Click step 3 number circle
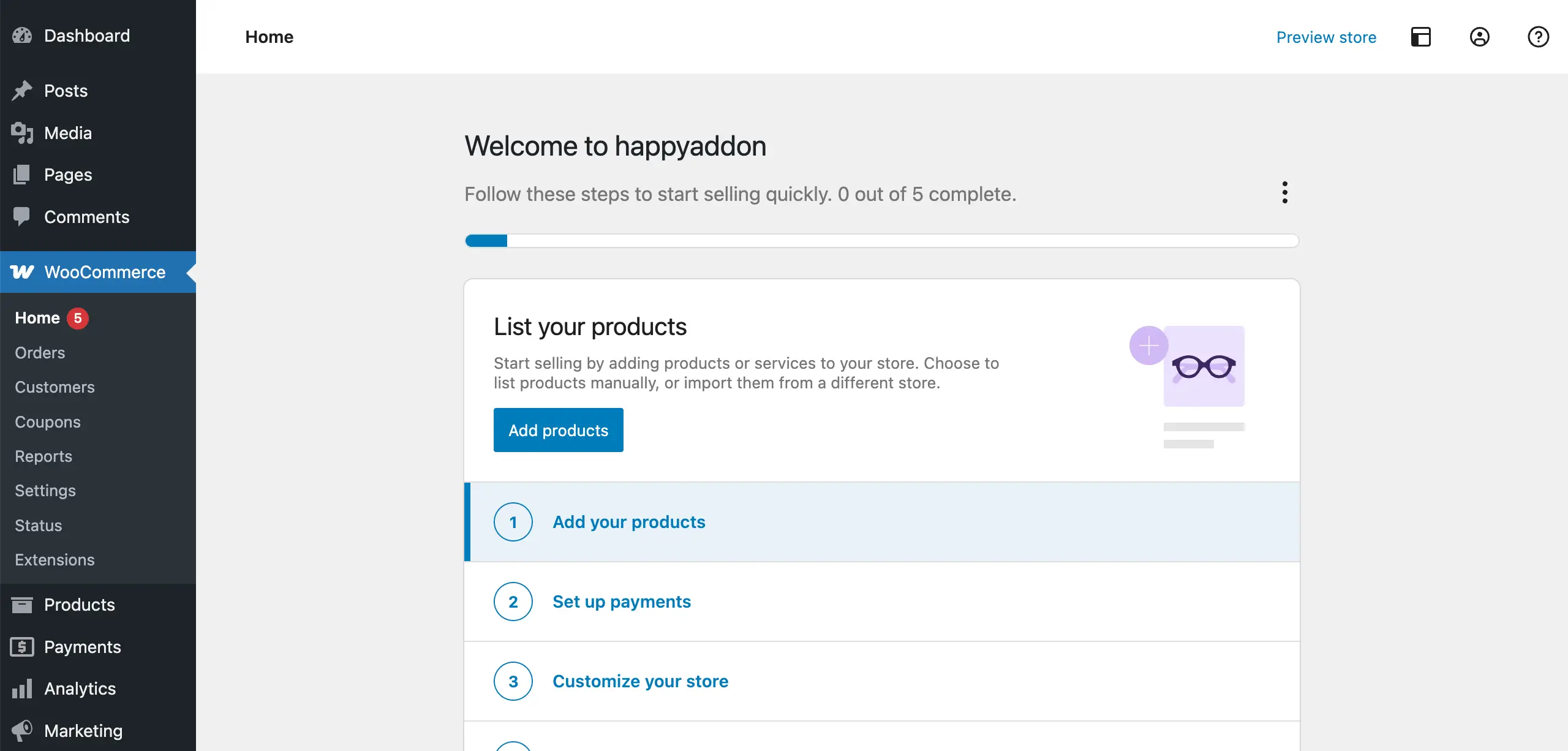The image size is (1568, 751). [x=513, y=681]
